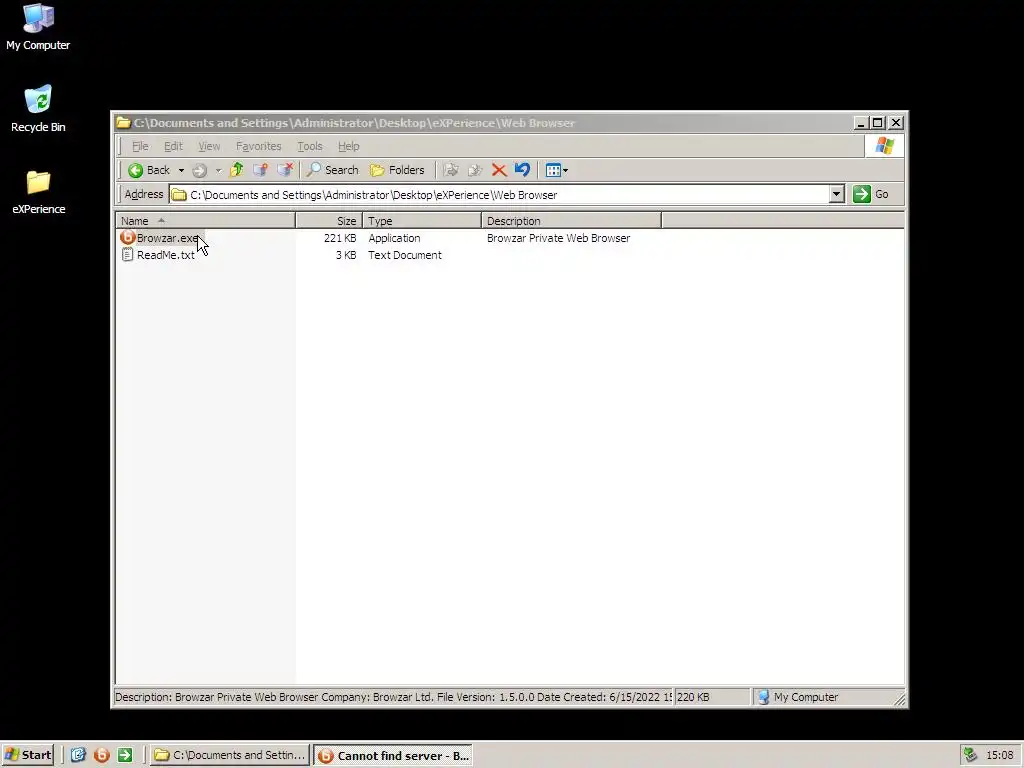Screen dimensions: 1024x768
Task: Click the red Delete icon
Action: [499, 170]
